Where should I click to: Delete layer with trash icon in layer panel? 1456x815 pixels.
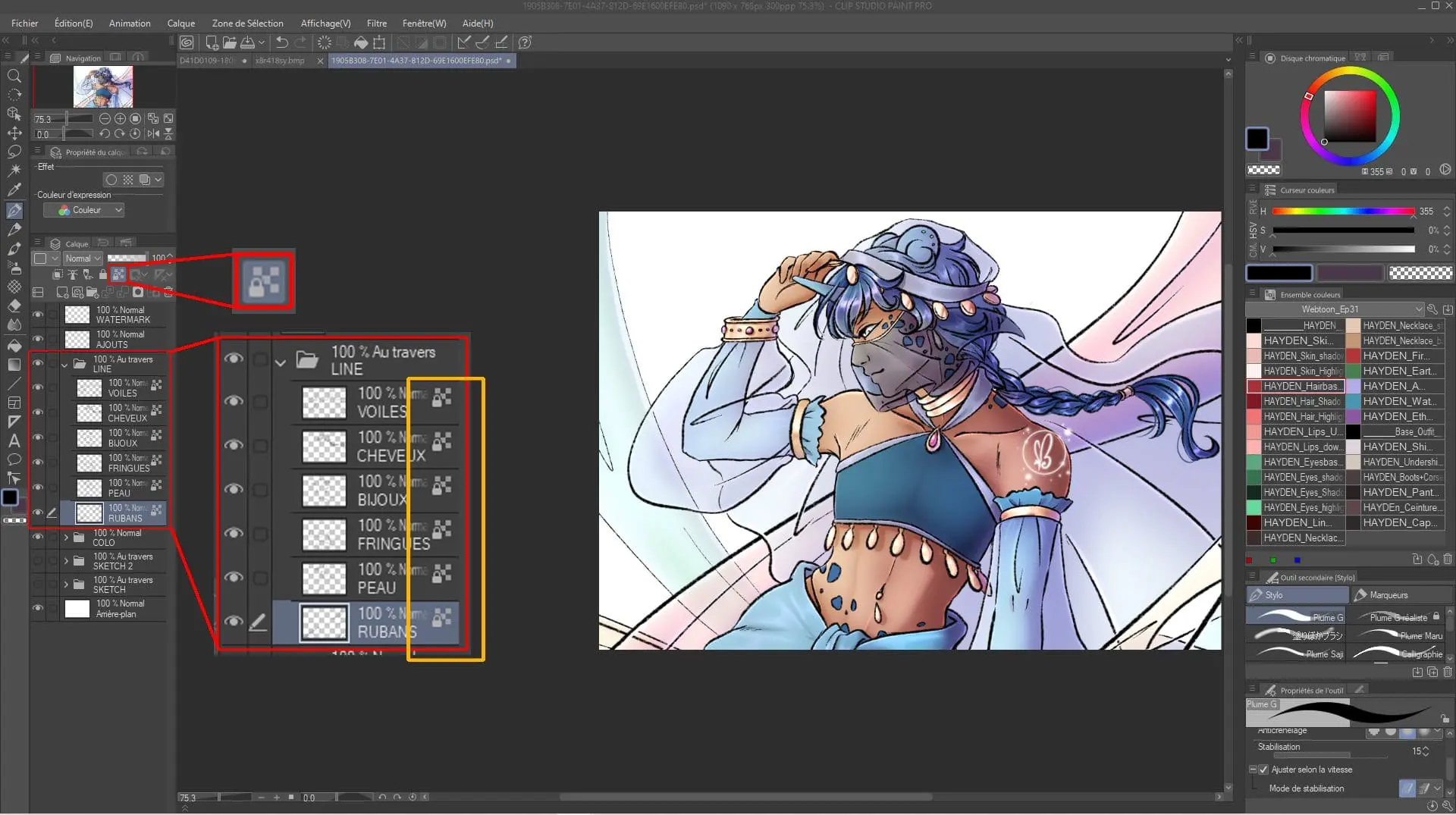[x=168, y=292]
